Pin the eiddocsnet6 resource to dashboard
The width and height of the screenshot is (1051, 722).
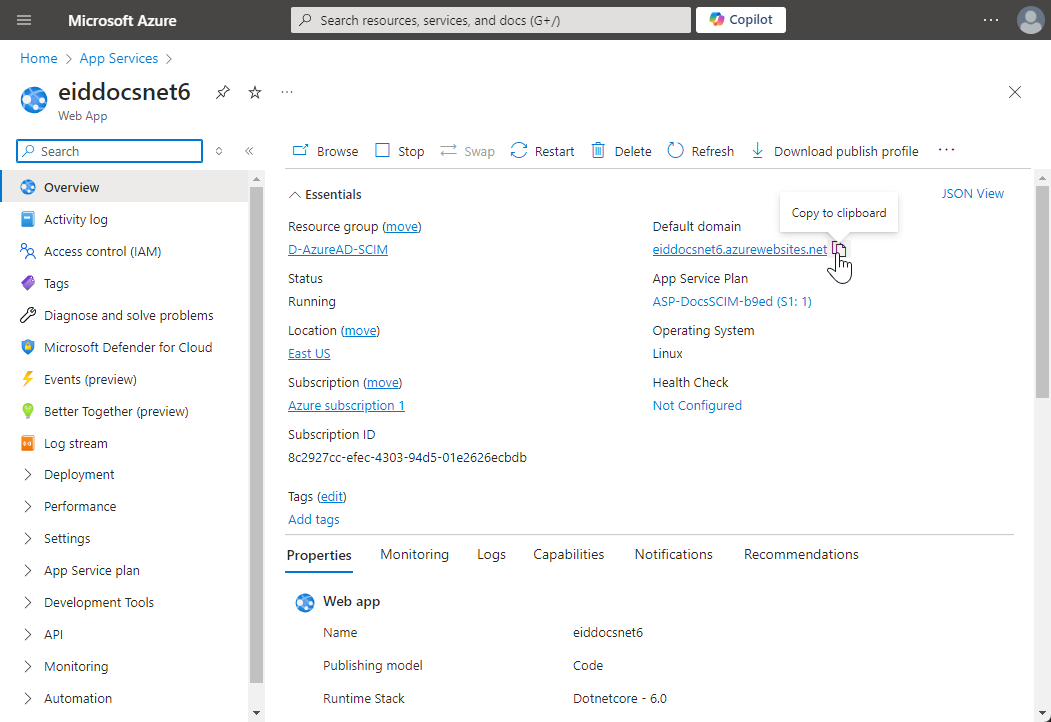223,92
